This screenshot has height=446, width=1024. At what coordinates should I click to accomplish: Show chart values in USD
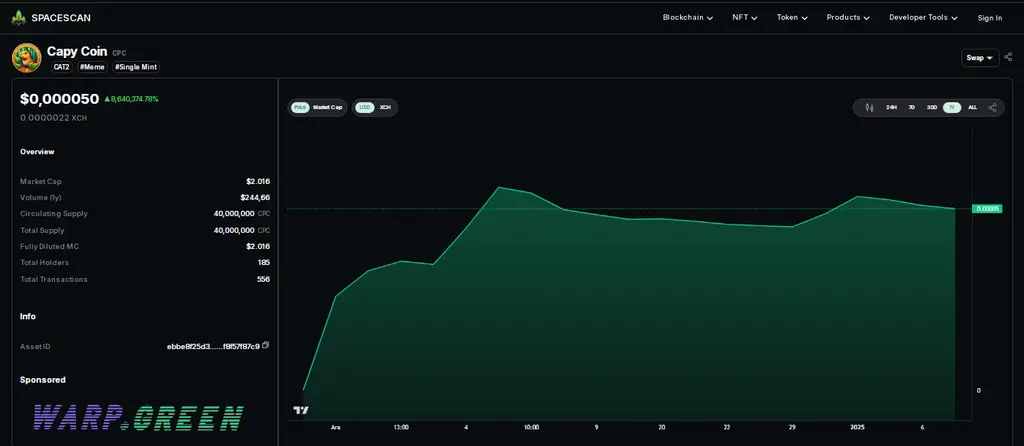click(364, 108)
